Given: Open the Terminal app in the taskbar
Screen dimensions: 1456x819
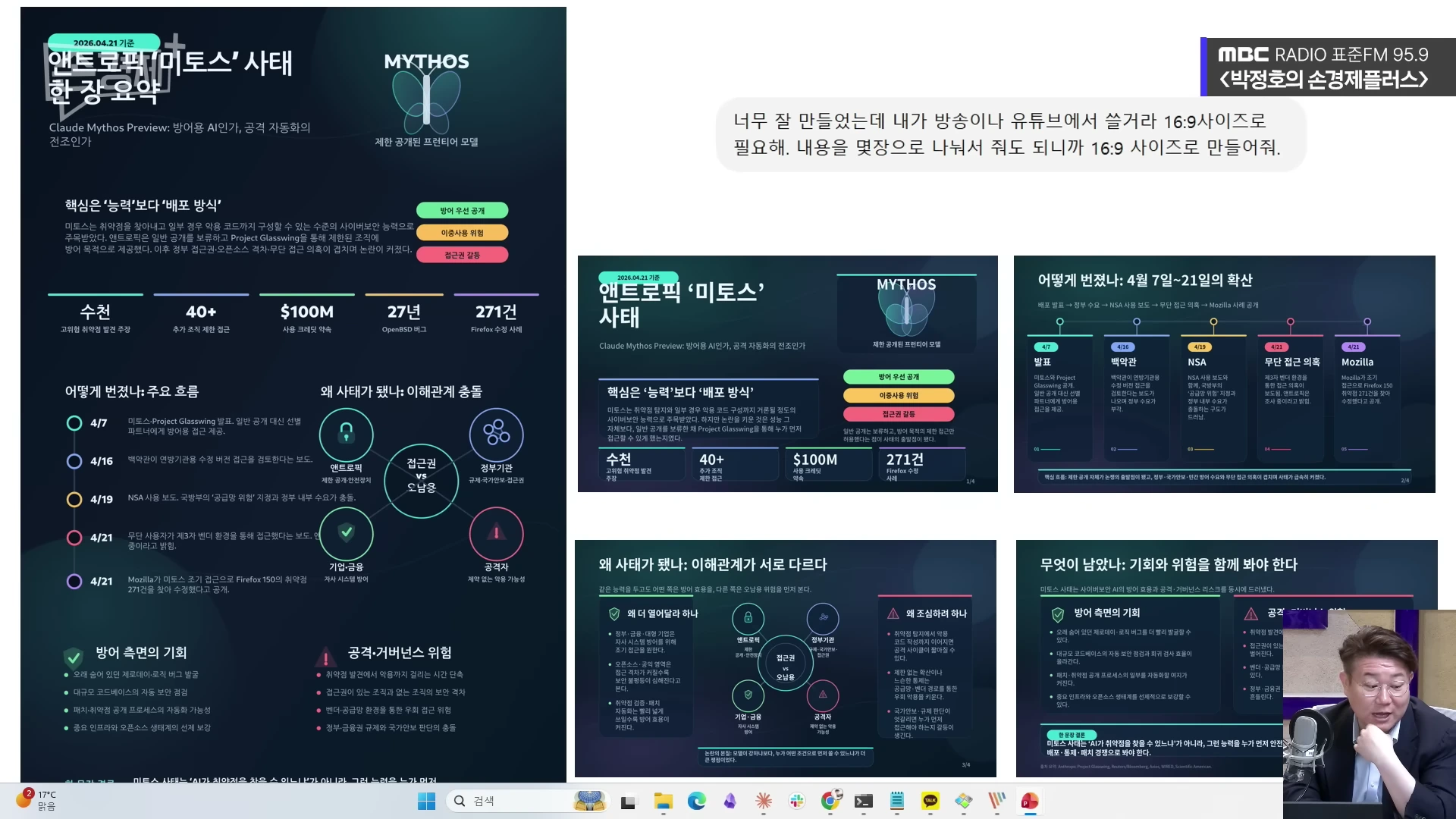Looking at the screenshot, I should pyautogui.click(x=864, y=801).
